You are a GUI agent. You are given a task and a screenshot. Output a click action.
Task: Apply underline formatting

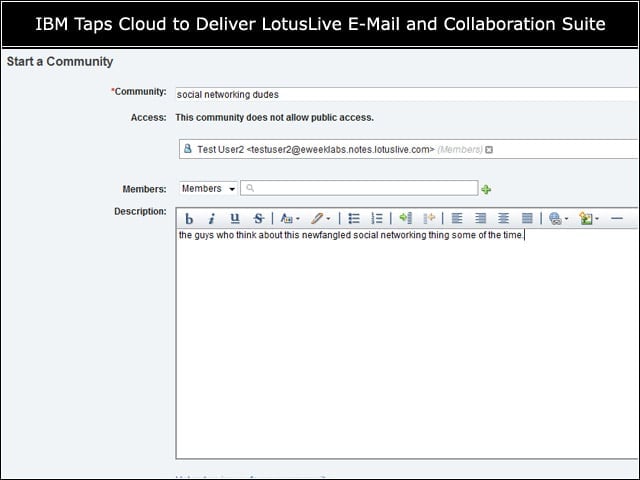coord(235,219)
